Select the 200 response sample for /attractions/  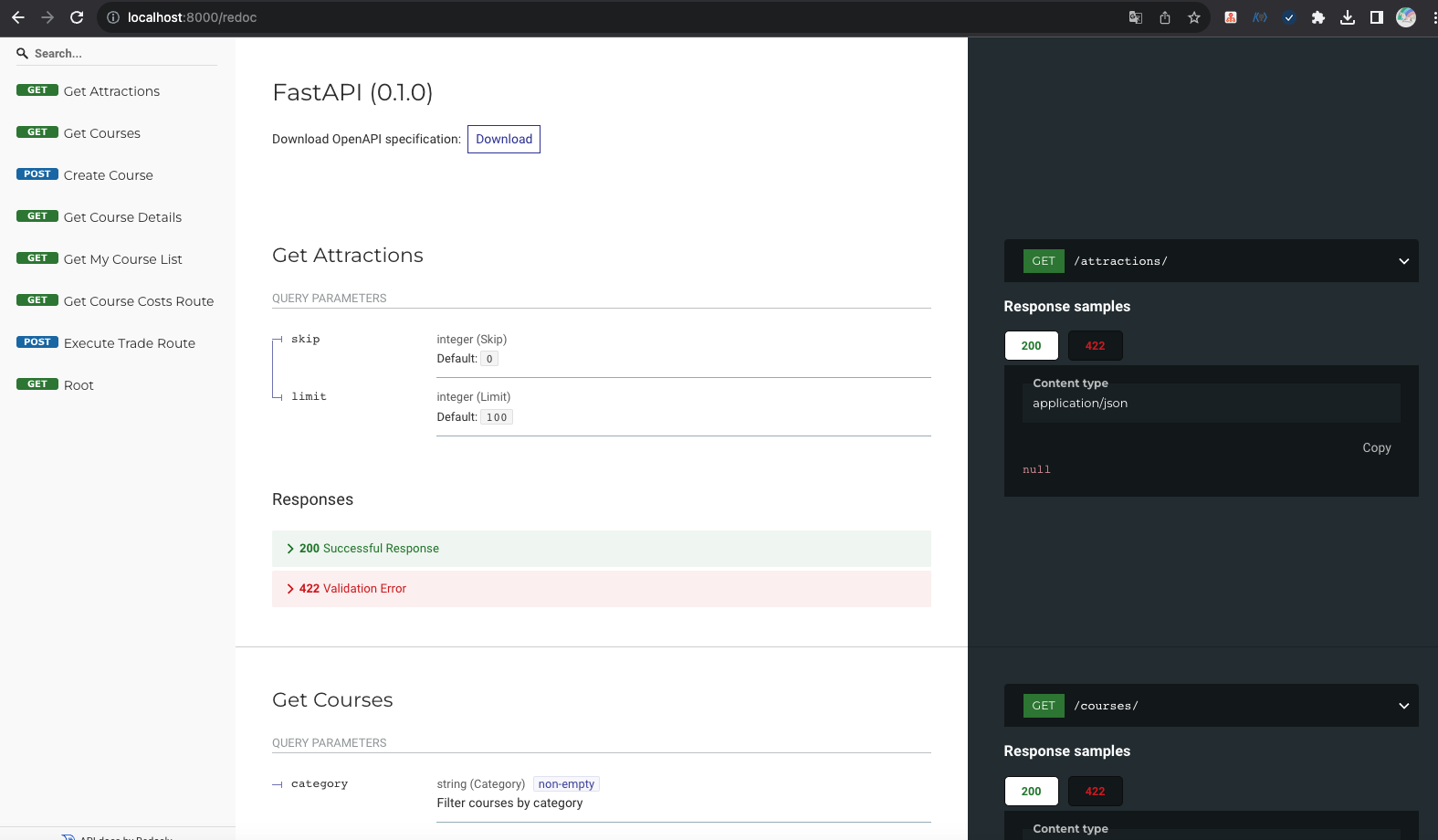click(x=1031, y=346)
